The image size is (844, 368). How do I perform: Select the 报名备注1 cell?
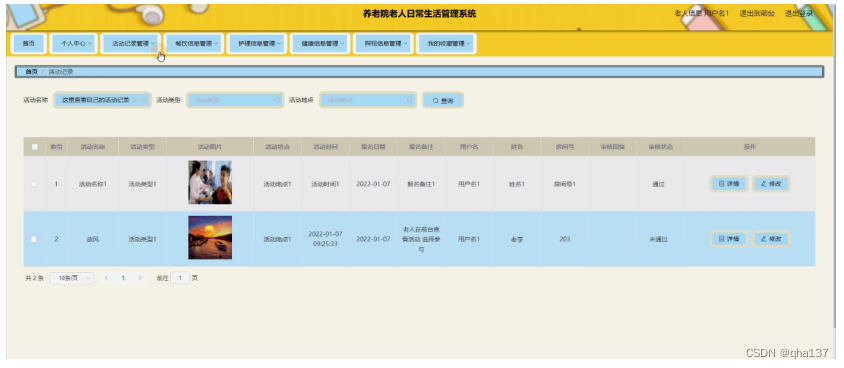pyautogui.click(x=421, y=184)
